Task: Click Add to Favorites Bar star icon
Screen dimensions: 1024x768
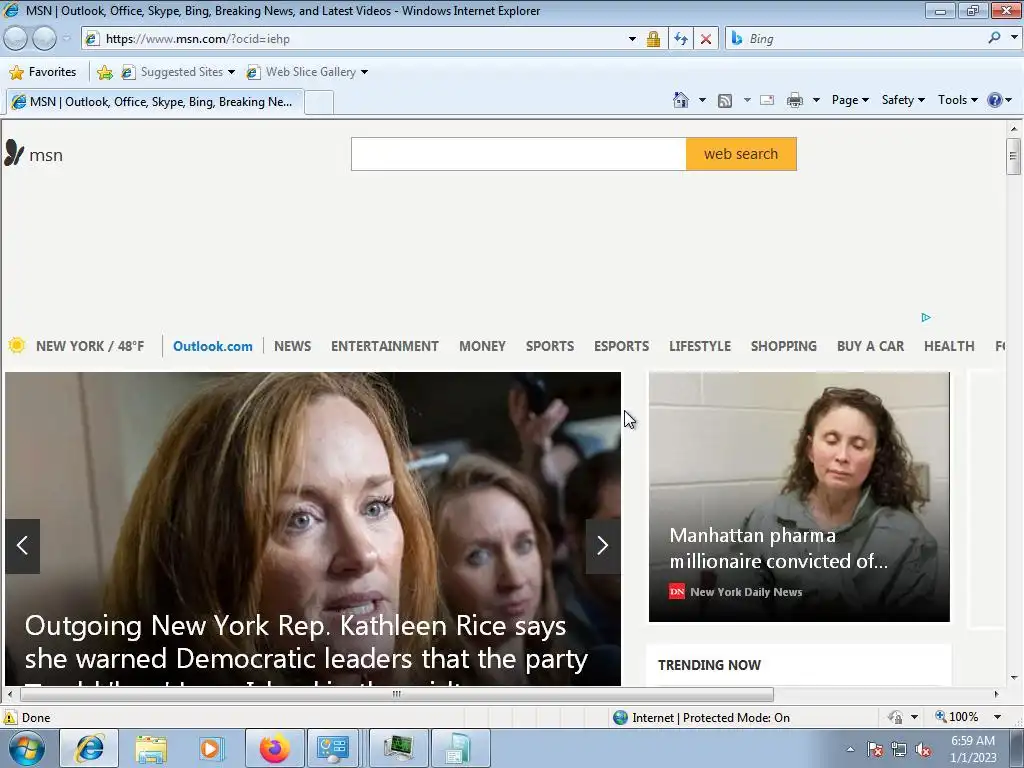Action: point(104,72)
